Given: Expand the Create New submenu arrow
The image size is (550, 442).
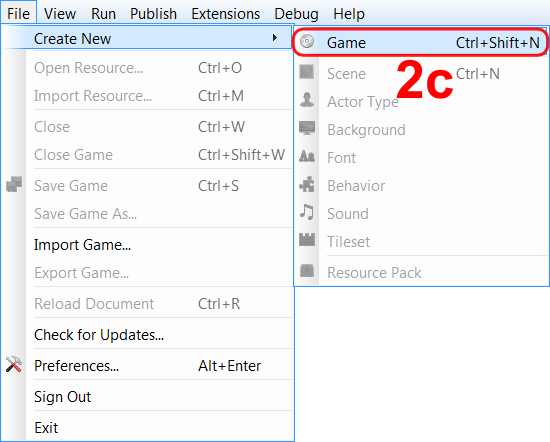Looking at the screenshot, I should pos(275,38).
